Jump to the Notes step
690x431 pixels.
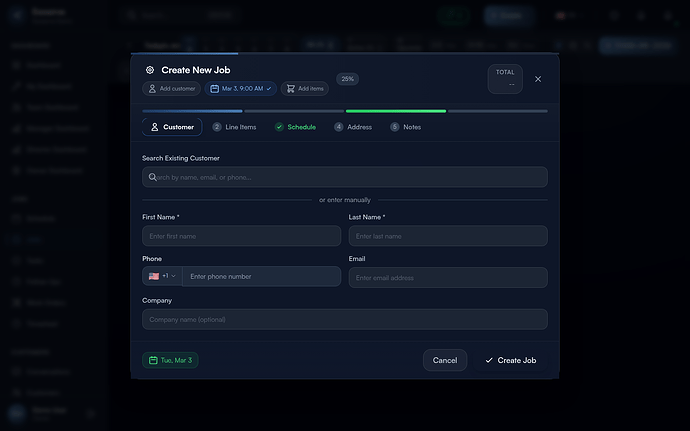pos(406,127)
